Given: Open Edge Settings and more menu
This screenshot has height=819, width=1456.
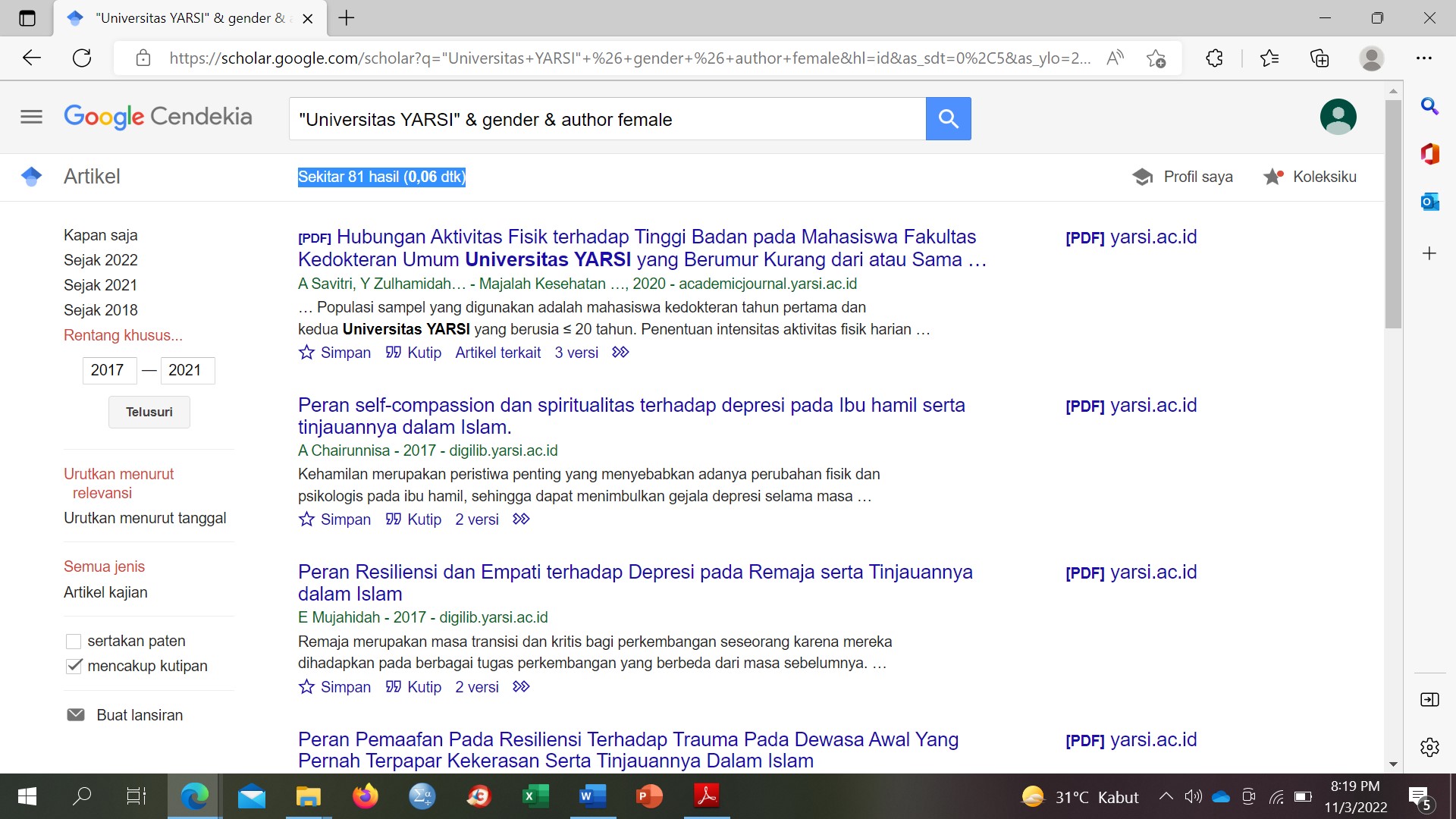Looking at the screenshot, I should (x=1424, y=58).
